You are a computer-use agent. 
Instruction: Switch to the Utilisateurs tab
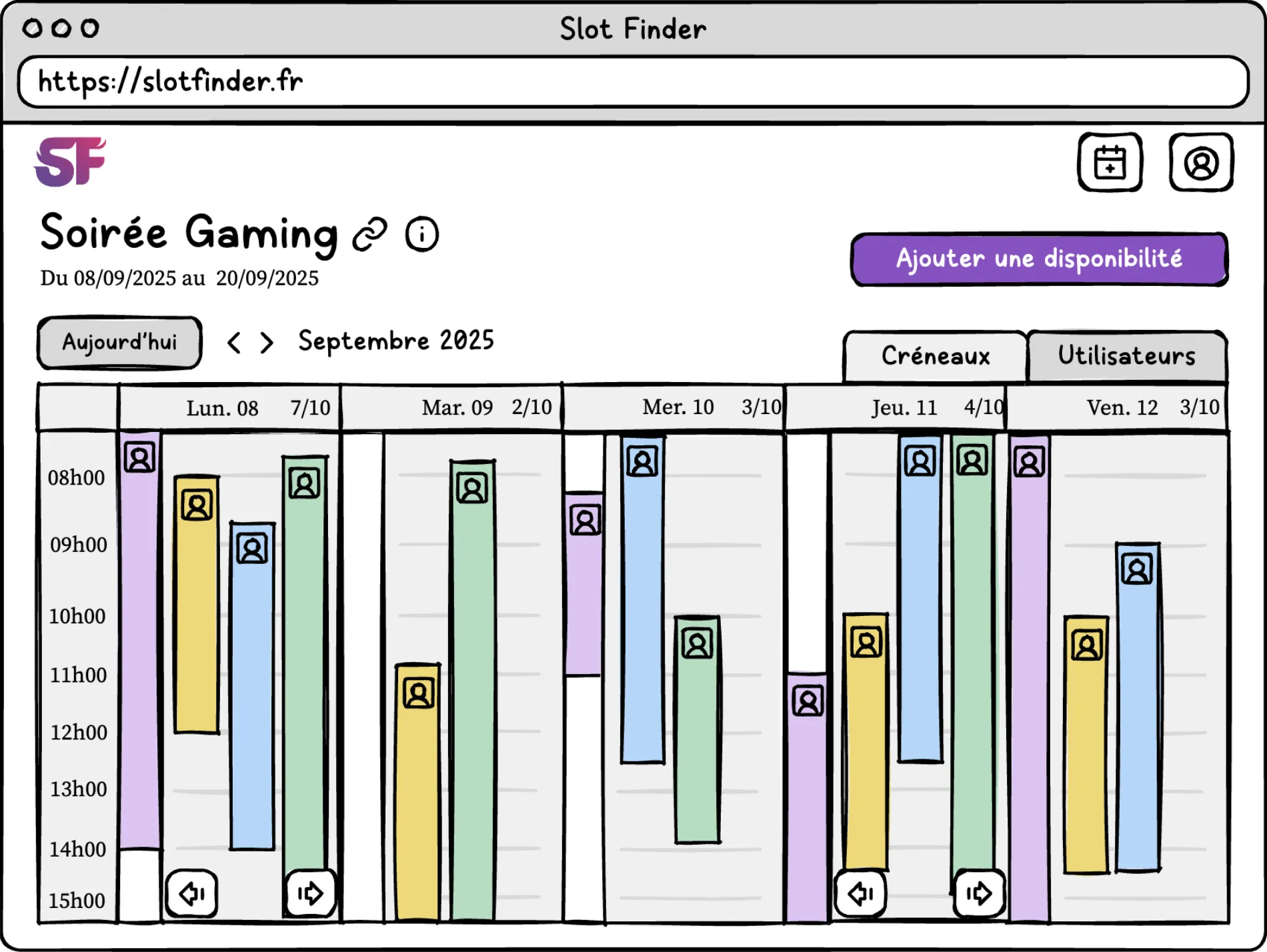point(1126,356)
